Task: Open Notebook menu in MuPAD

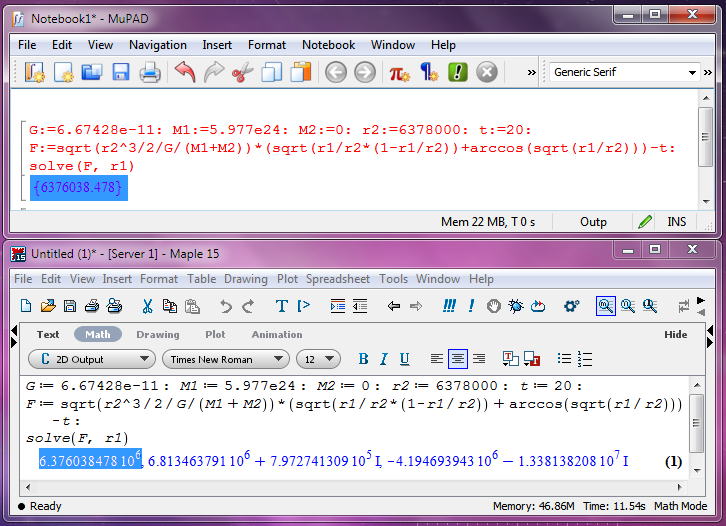Action: [328, 45]
